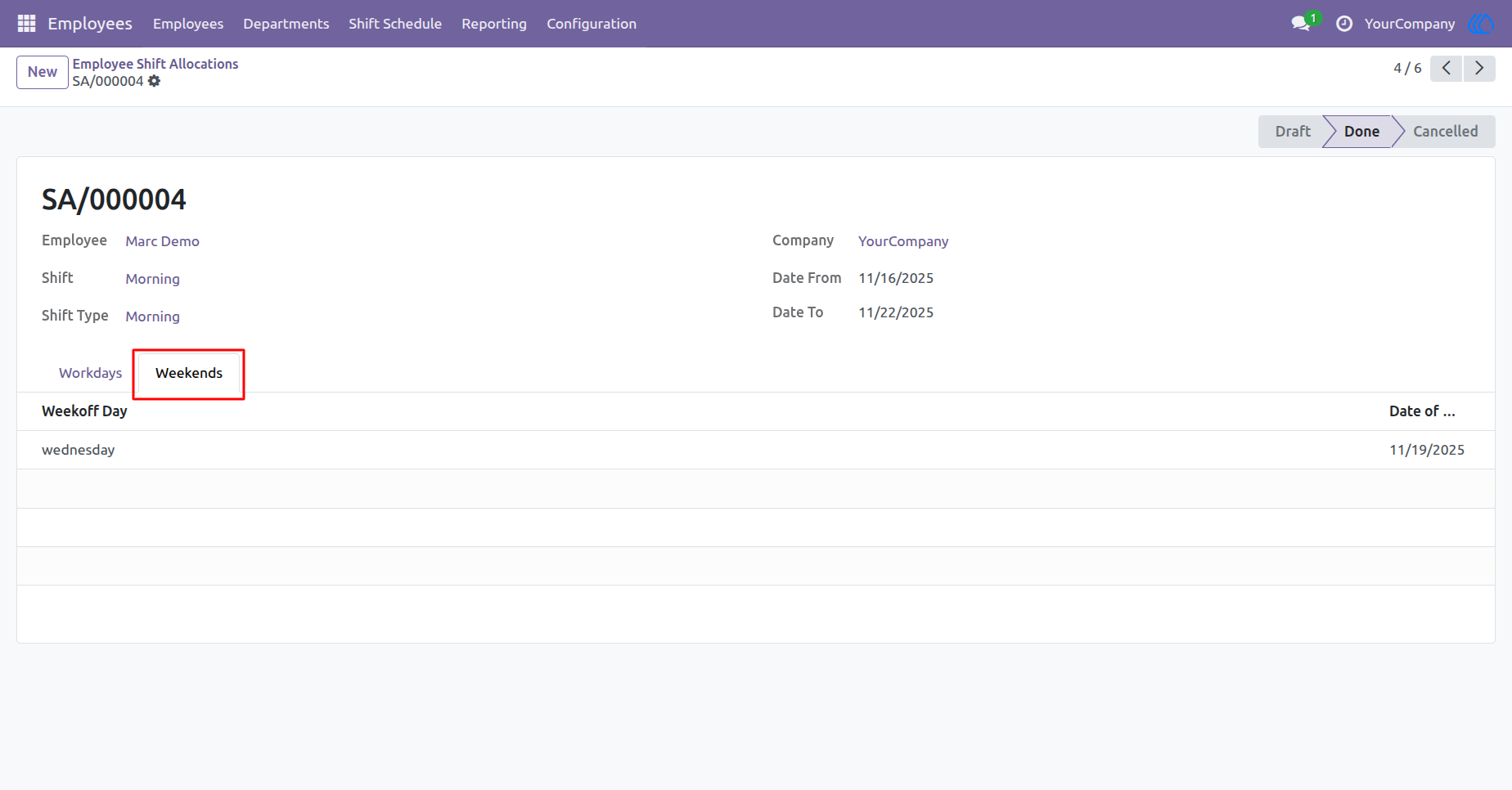The height and width of the screenshot is (790, 1512).
Task: Open the Employees menu
Action: click(188, 24)
